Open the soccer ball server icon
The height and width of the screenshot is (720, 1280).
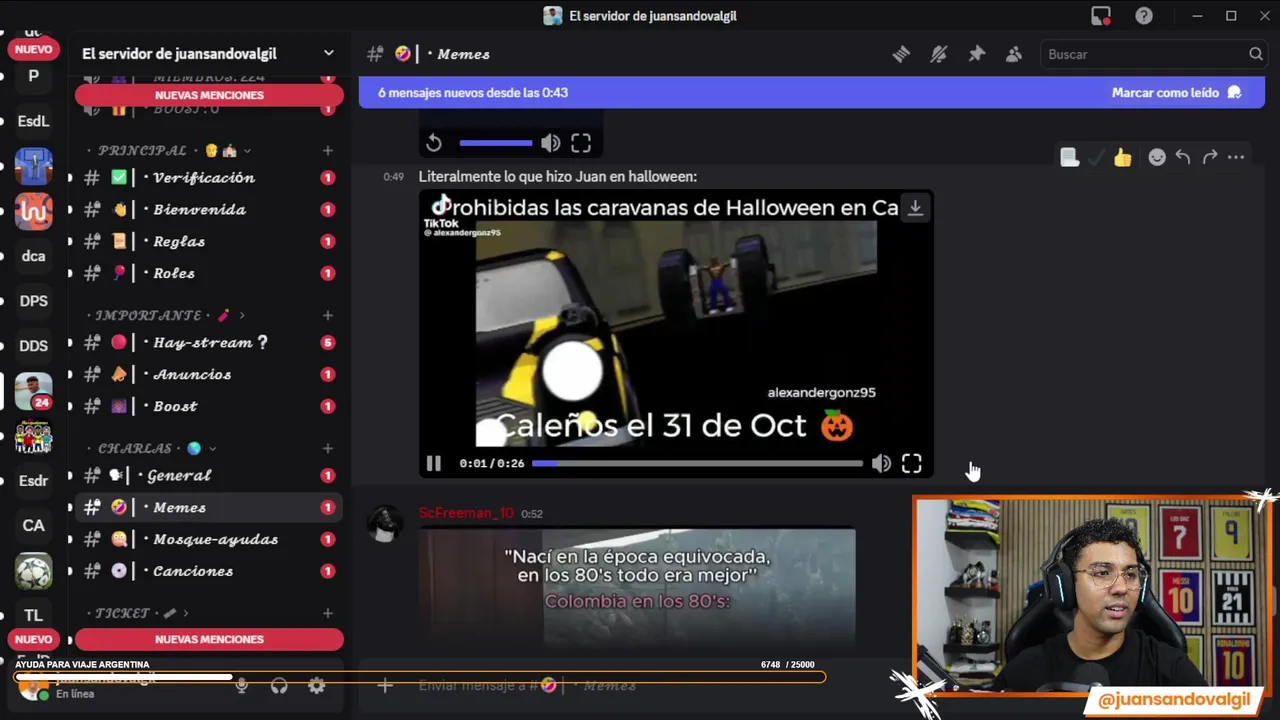[x=33, y=571]
